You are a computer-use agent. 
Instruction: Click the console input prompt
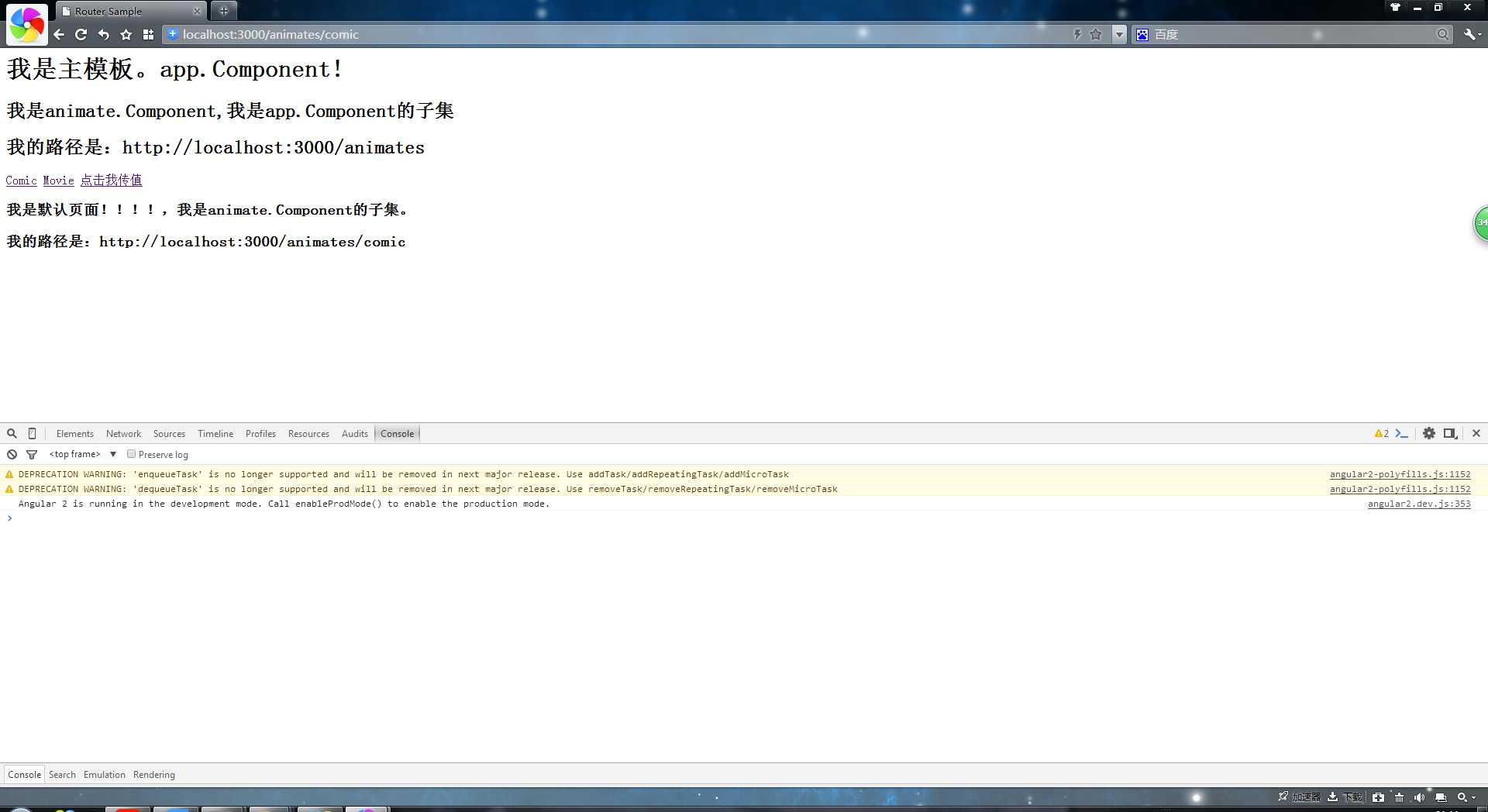(x=744, y=518)
